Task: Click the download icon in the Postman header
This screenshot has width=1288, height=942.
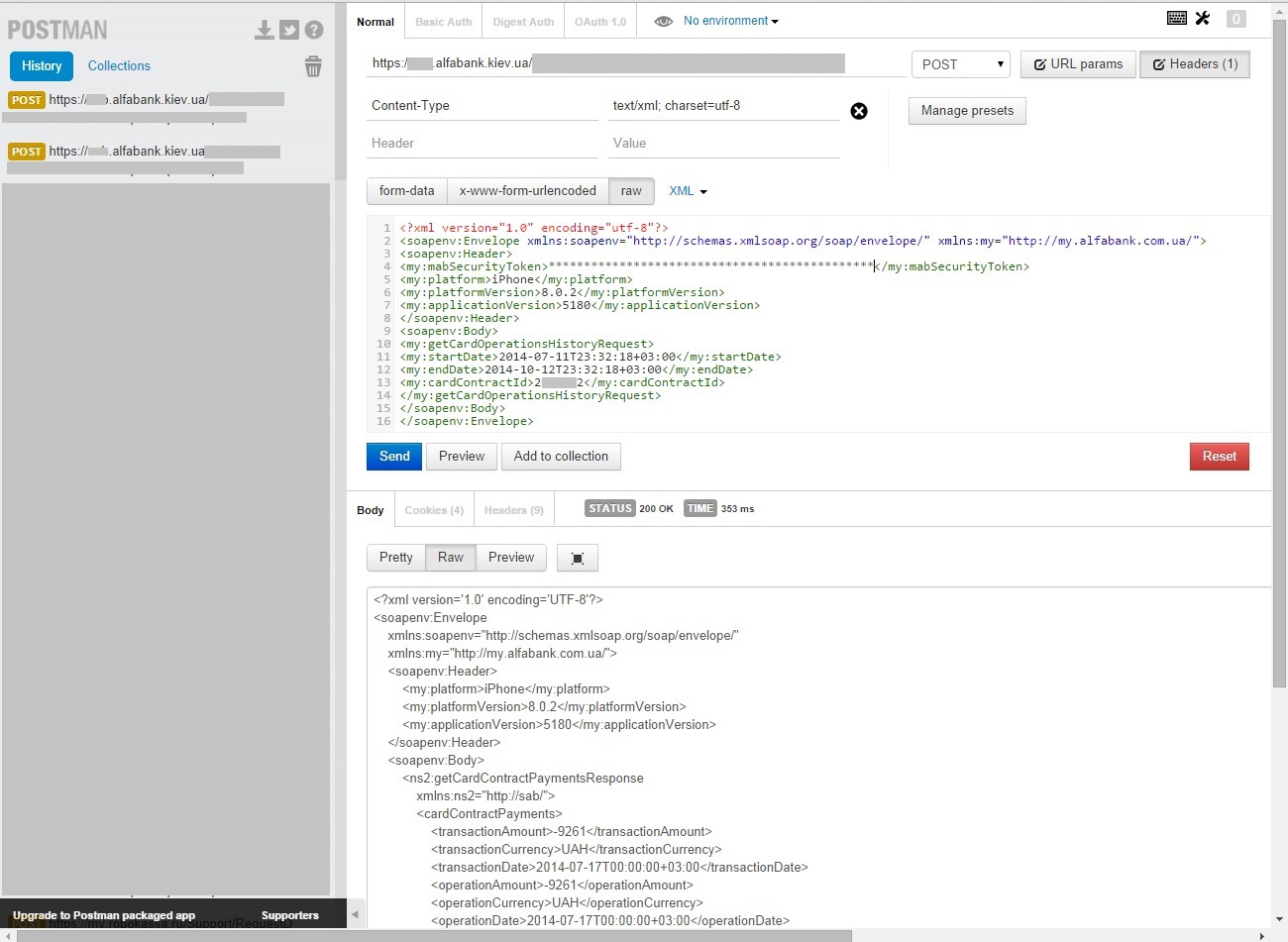Action: point(264,30)
